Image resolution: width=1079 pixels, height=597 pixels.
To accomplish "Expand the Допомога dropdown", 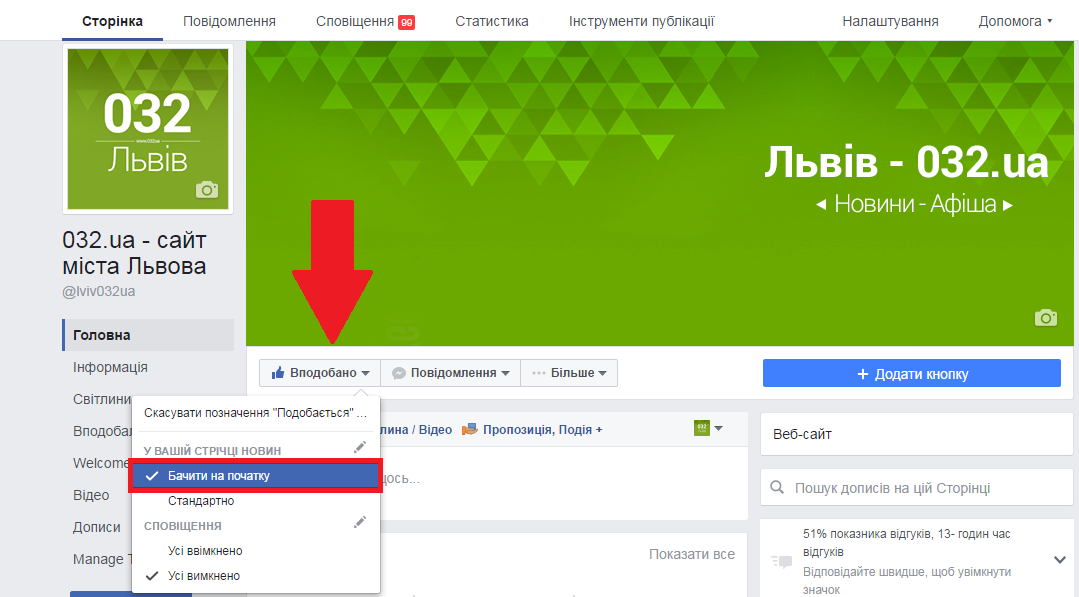I will 1015,21.
